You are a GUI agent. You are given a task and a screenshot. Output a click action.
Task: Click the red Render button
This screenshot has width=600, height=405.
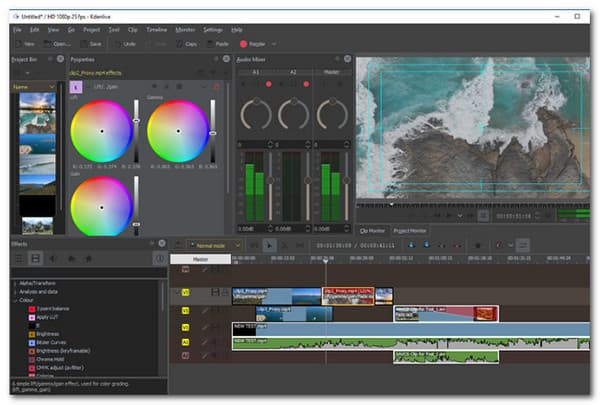point(253,44)
